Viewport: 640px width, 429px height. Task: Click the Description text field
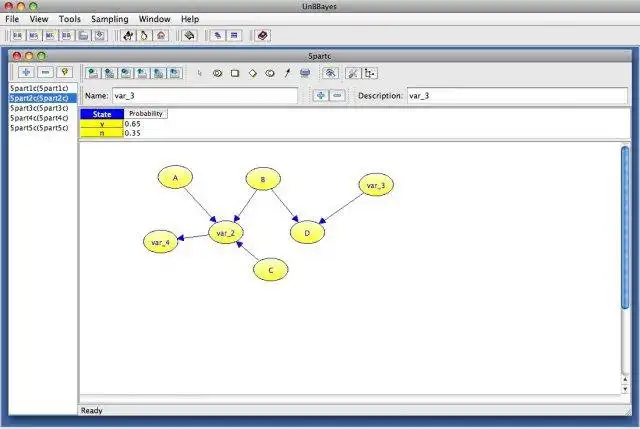click(517, 96)
